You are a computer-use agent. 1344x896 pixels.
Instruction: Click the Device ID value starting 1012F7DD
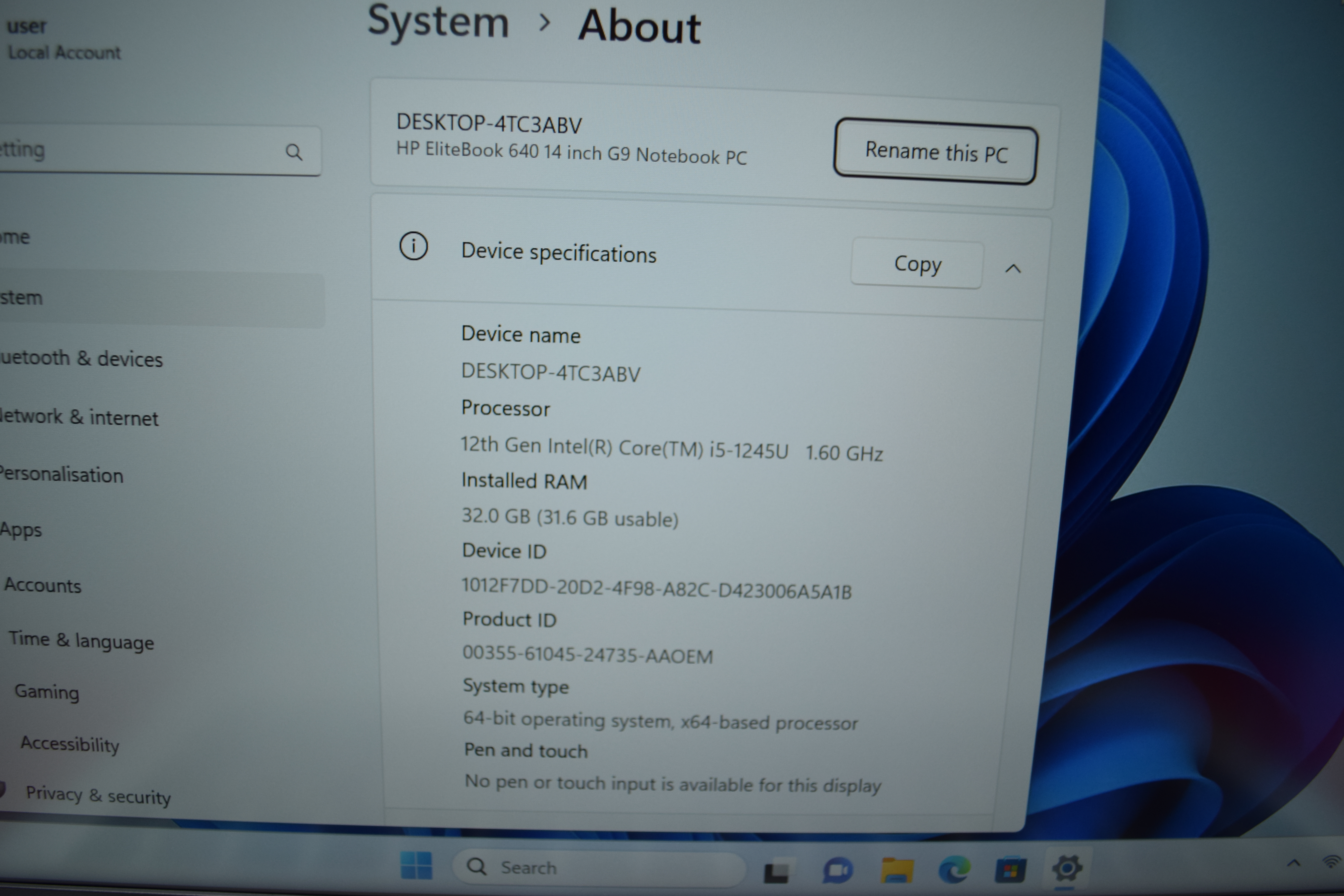pyautogui.click(x=657, y=589)
